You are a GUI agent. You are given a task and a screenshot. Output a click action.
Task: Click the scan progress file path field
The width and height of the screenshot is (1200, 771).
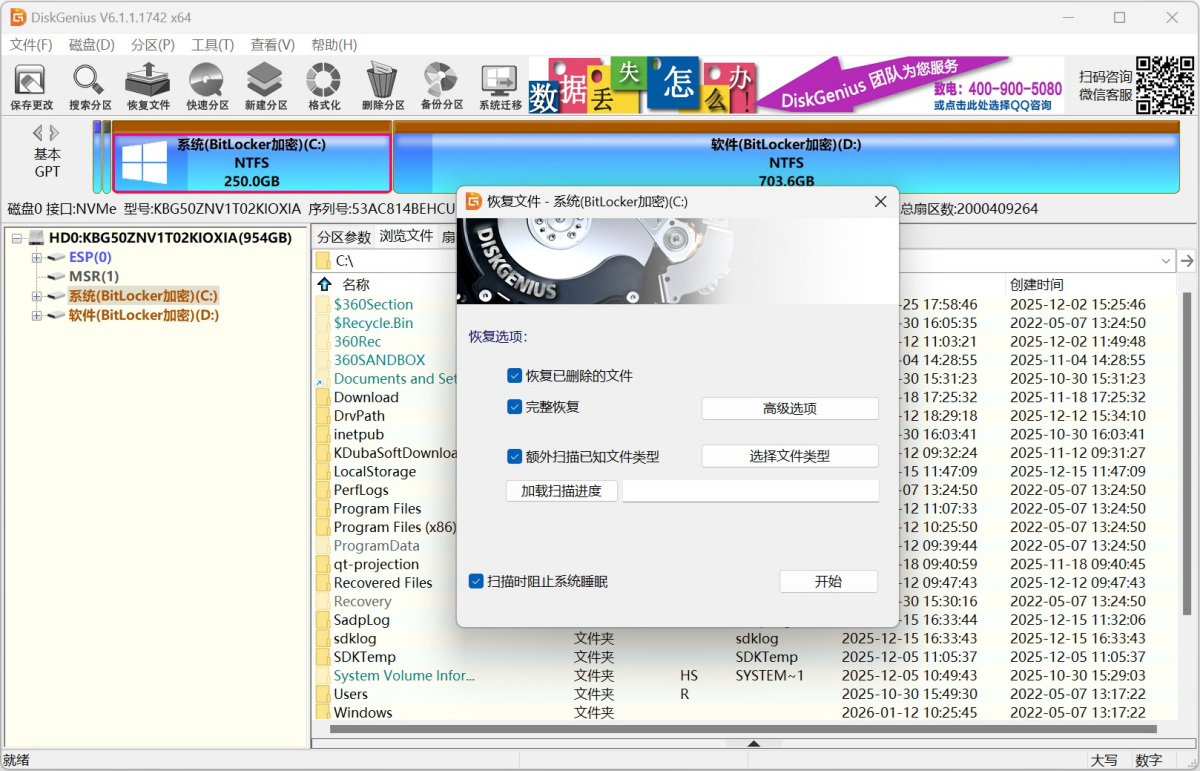750,491
